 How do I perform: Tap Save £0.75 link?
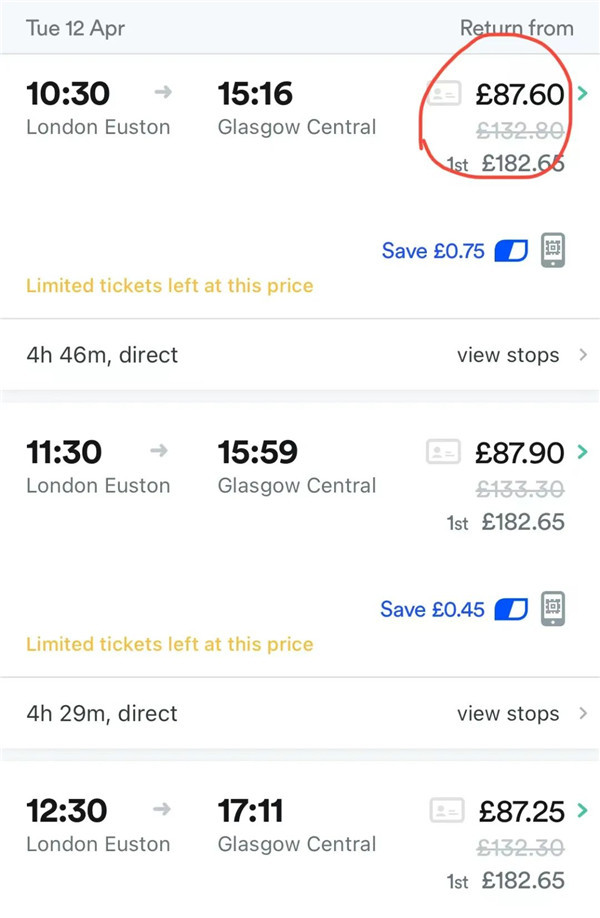tap(433, 251)
